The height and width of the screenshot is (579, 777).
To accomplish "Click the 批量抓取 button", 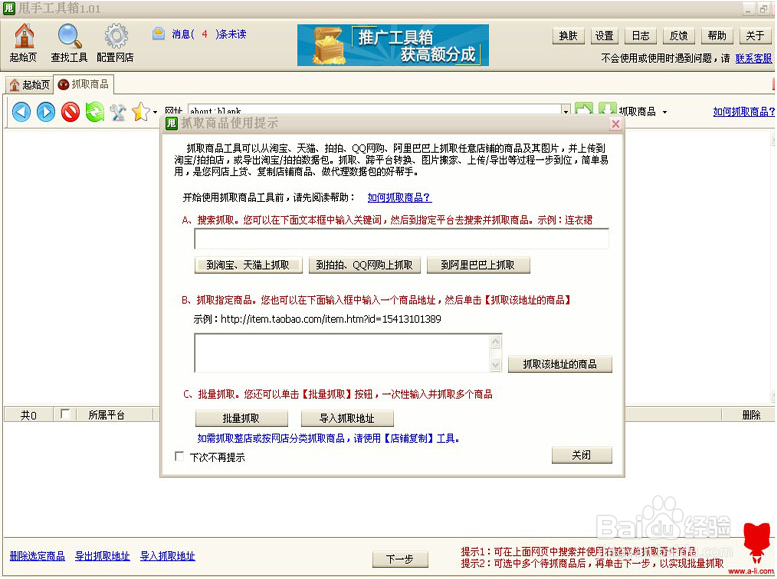I will (241, 418).
